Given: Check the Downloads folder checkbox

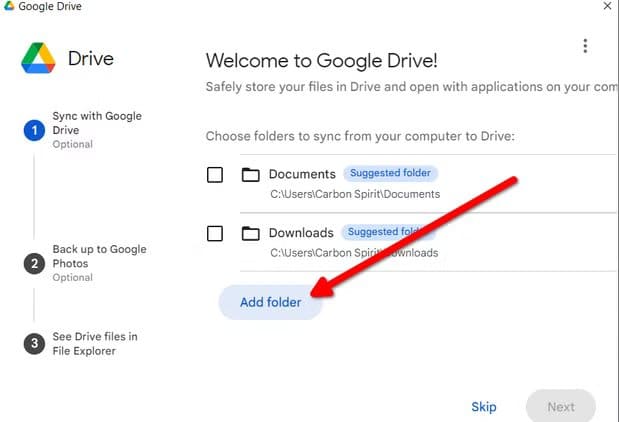Looking at the screenshot, I should tap(215, 233).
